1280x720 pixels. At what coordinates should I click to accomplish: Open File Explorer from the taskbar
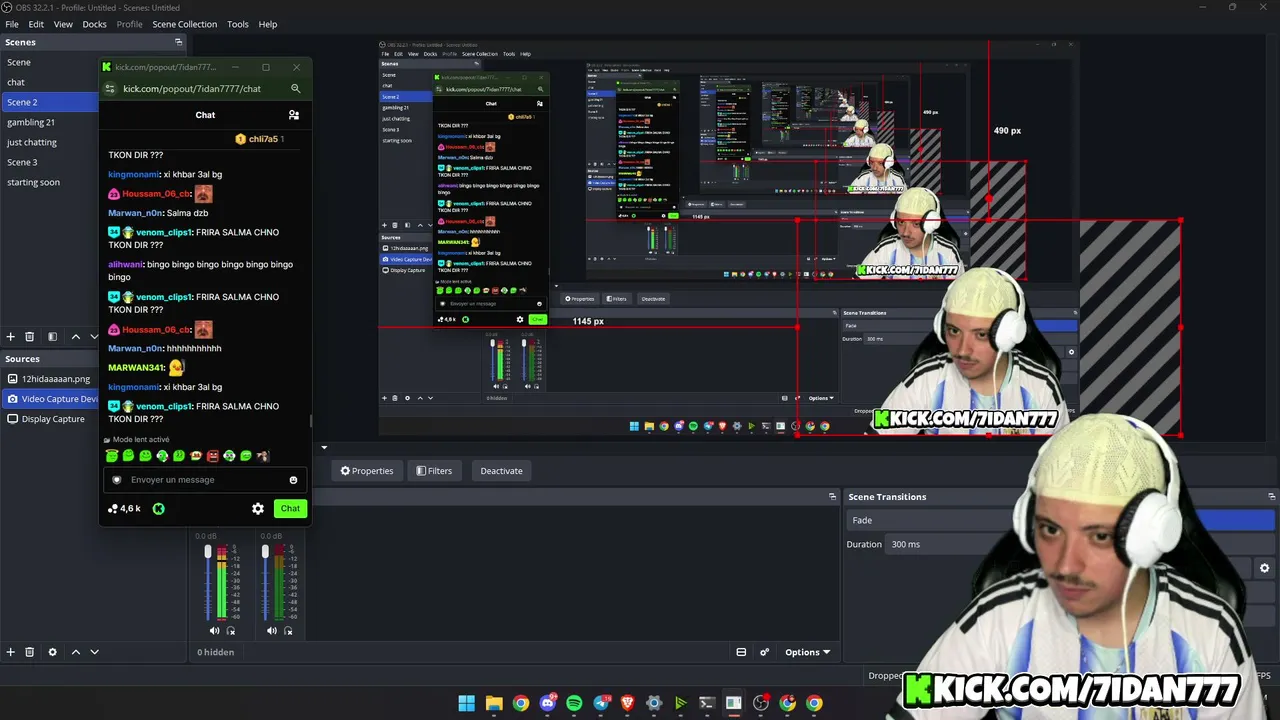tap(494, 703)
